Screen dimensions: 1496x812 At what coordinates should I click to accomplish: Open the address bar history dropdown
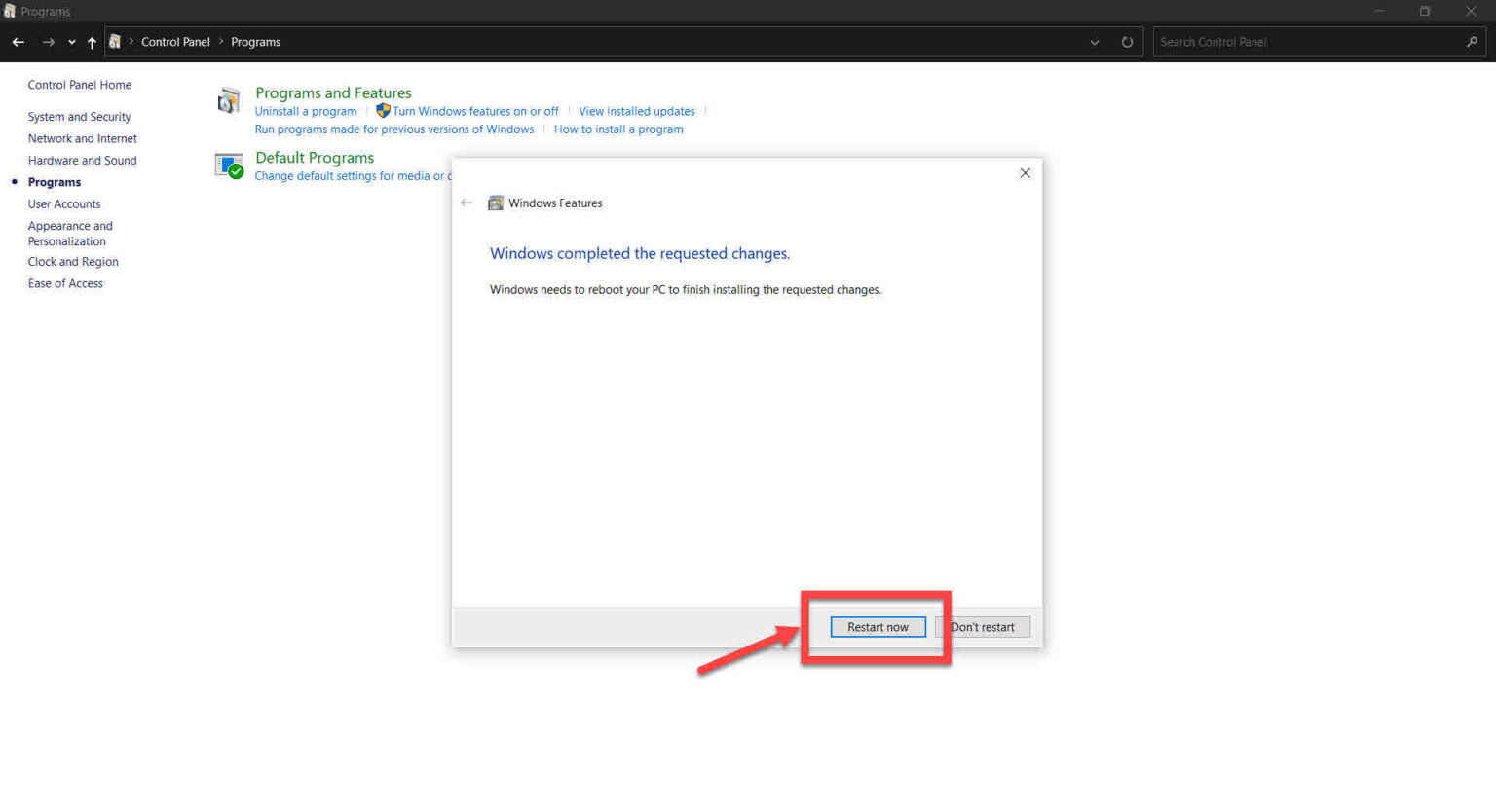(x=1094, y=42)
